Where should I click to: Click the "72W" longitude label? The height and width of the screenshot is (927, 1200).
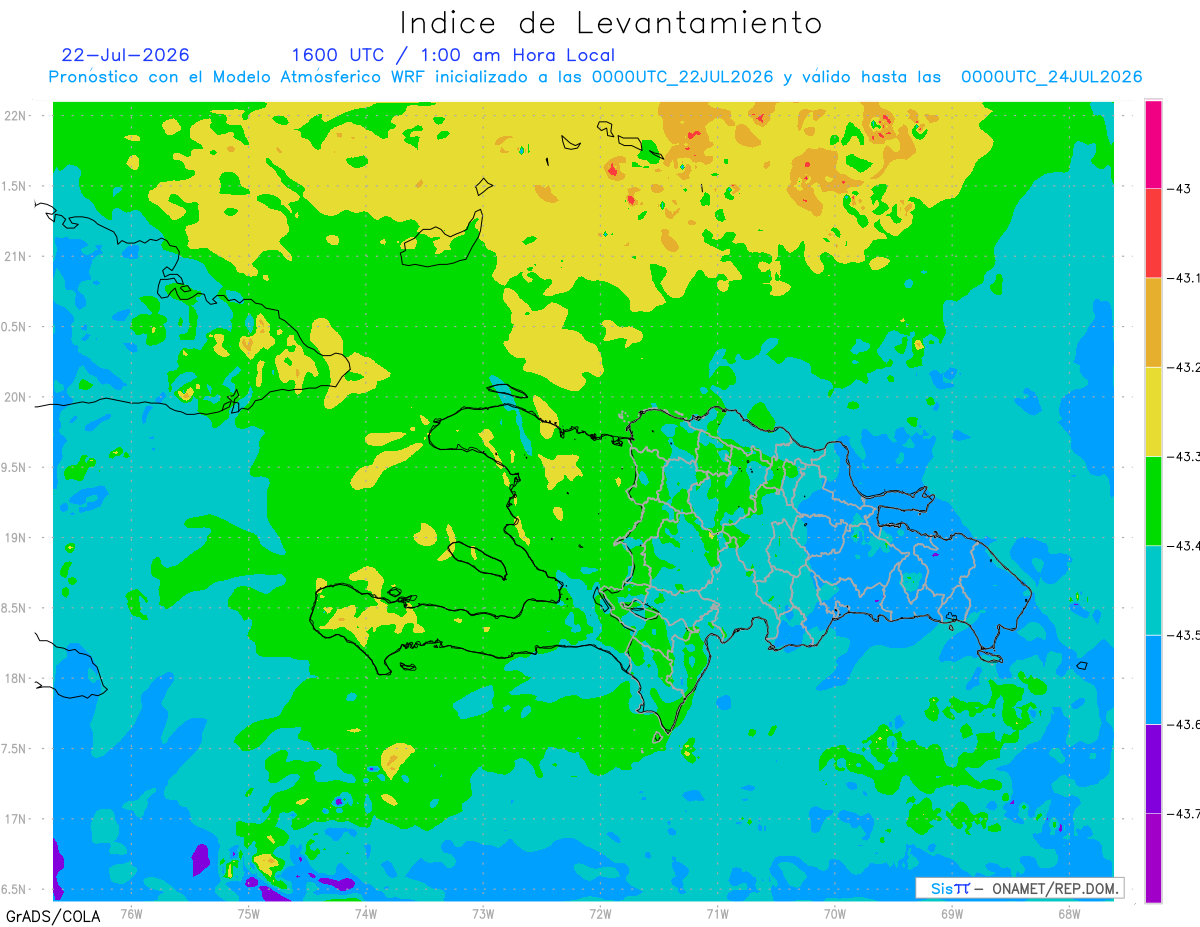(x=600, y=914)
